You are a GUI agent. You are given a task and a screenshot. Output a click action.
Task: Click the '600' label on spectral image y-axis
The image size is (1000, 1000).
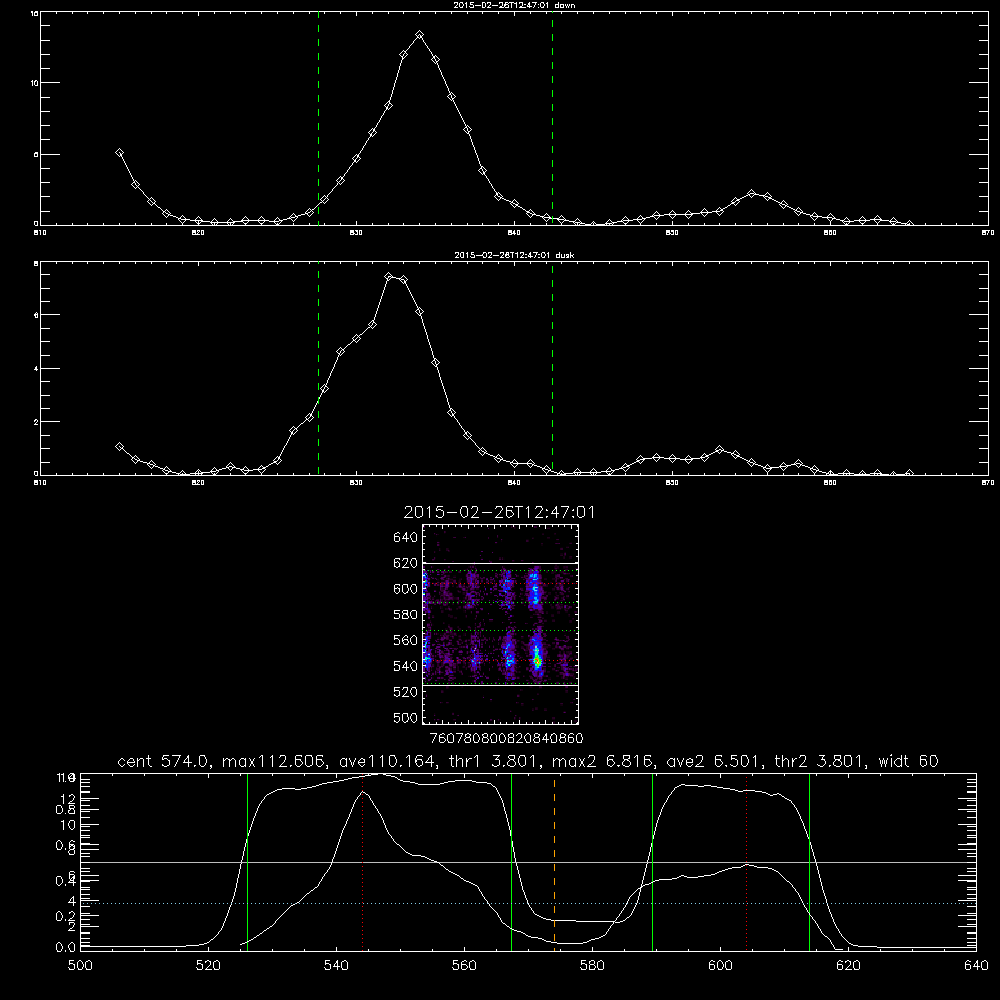tap(405, 589)
